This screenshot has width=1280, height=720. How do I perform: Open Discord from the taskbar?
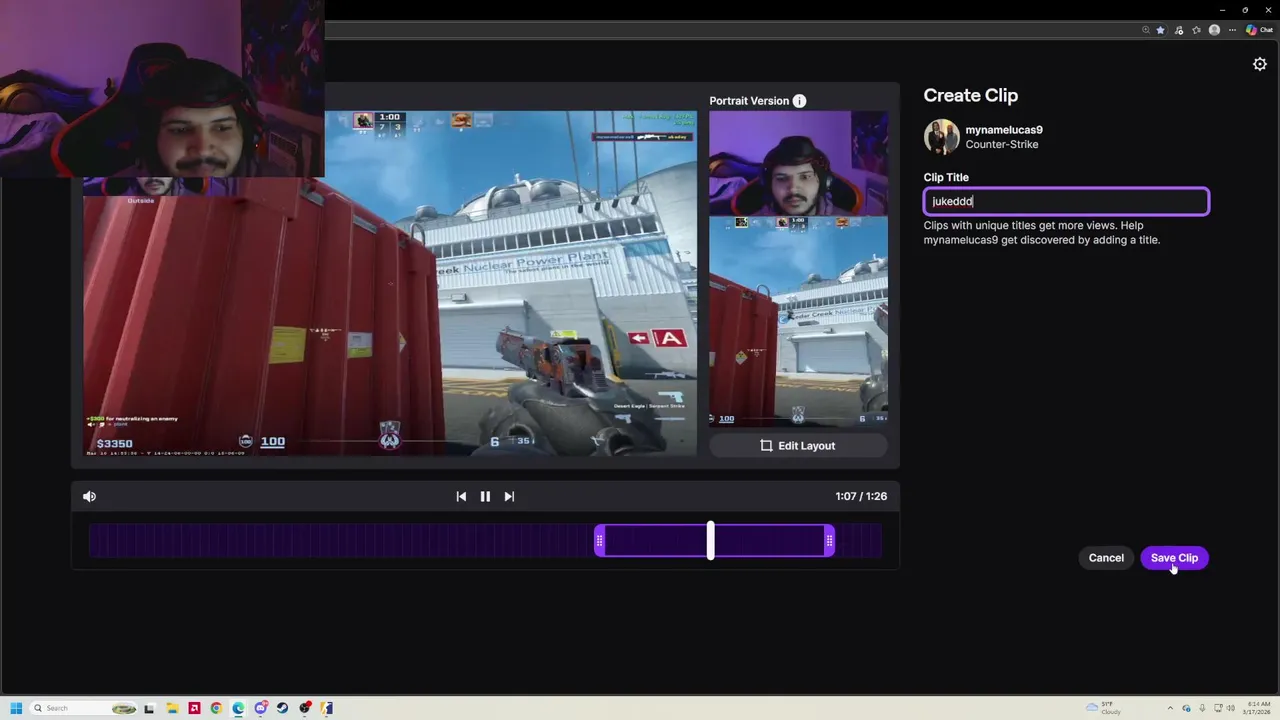coord(261,708)
